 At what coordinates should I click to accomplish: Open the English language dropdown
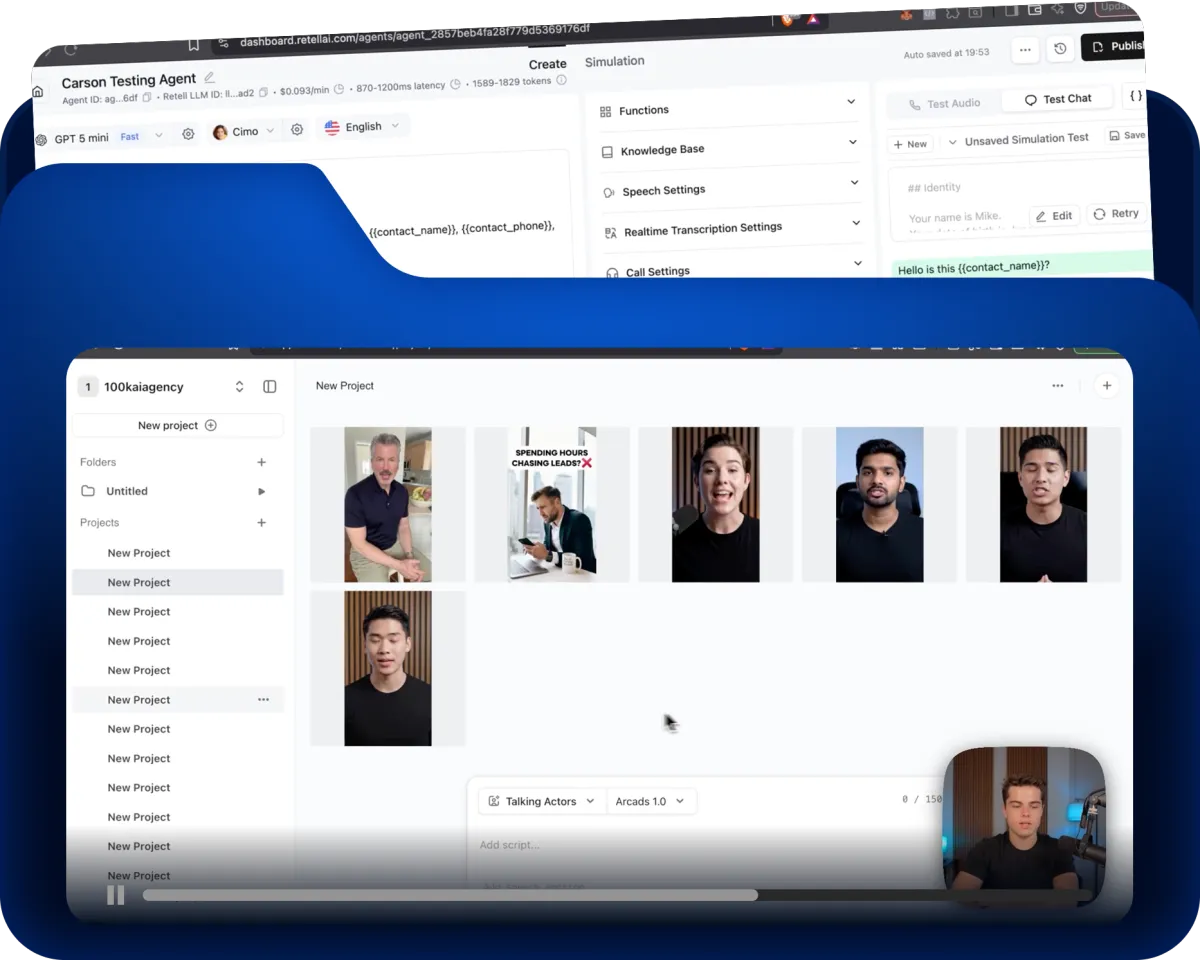pos(362,126)
